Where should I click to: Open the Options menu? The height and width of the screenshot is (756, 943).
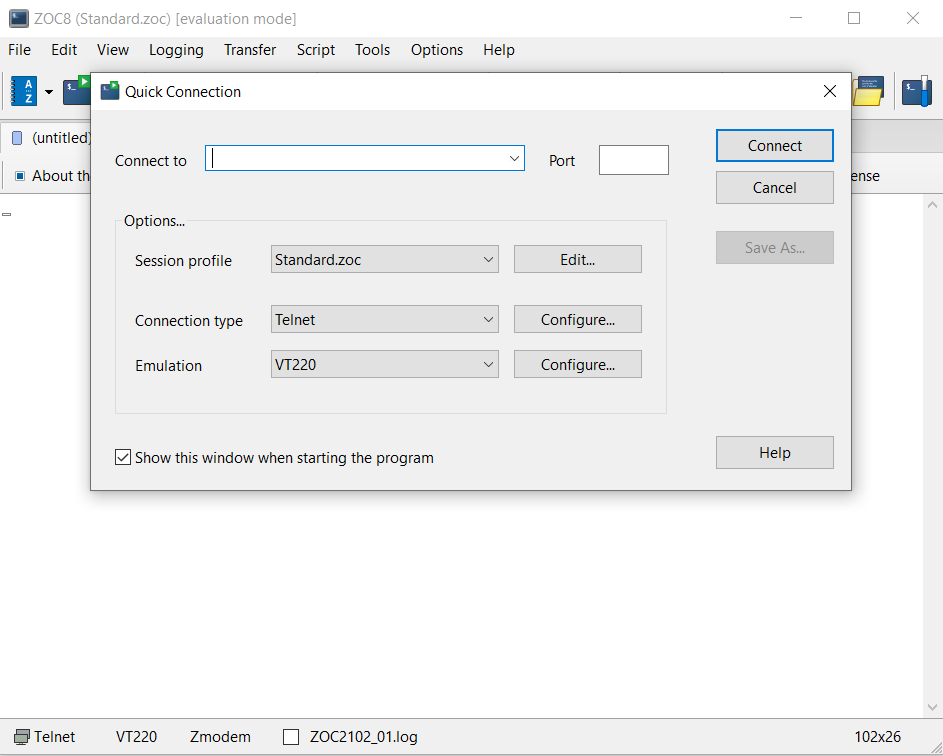click(x=437, y=50)
